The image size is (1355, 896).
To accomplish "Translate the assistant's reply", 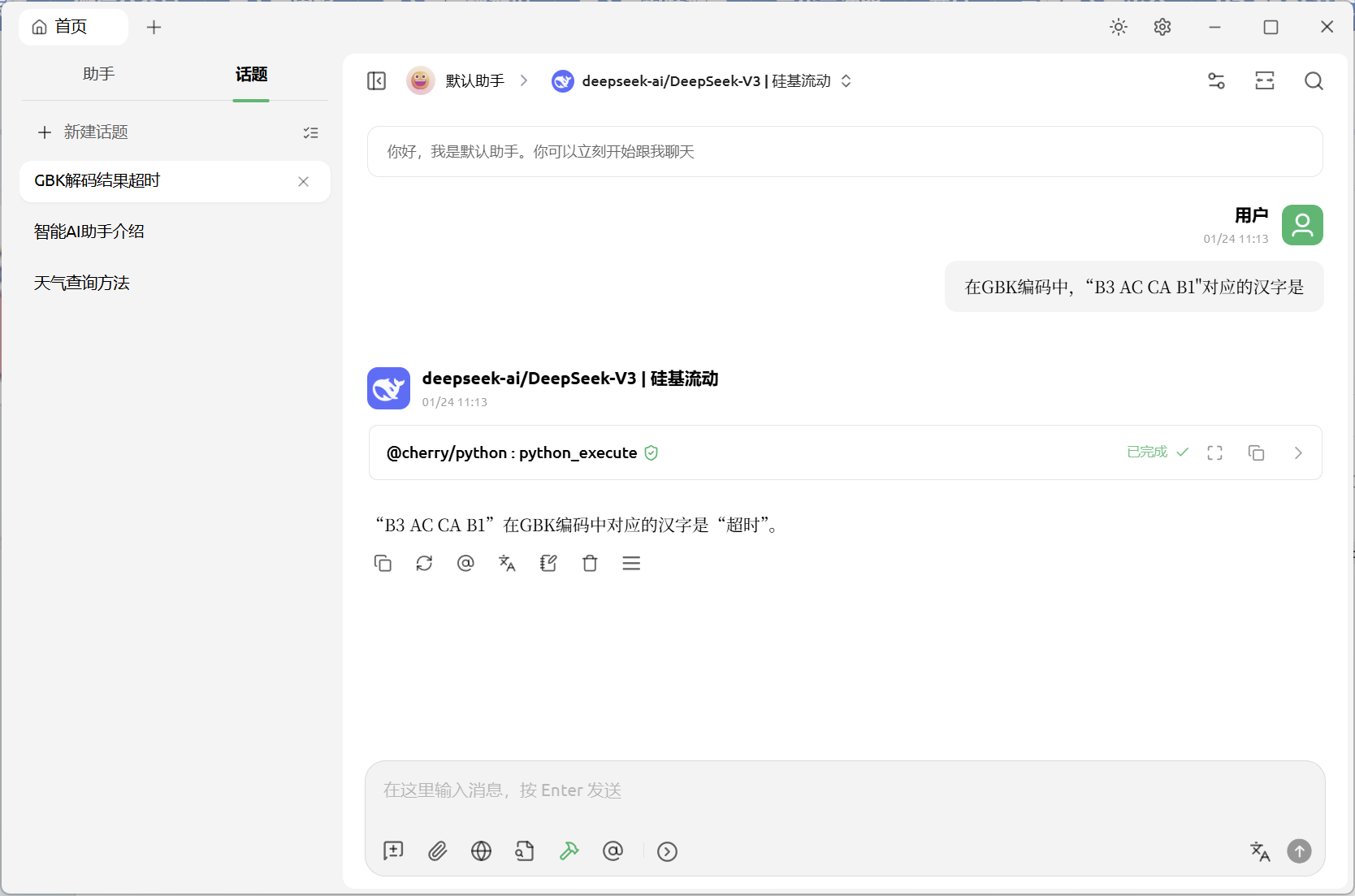I will [x=507, y=563].
